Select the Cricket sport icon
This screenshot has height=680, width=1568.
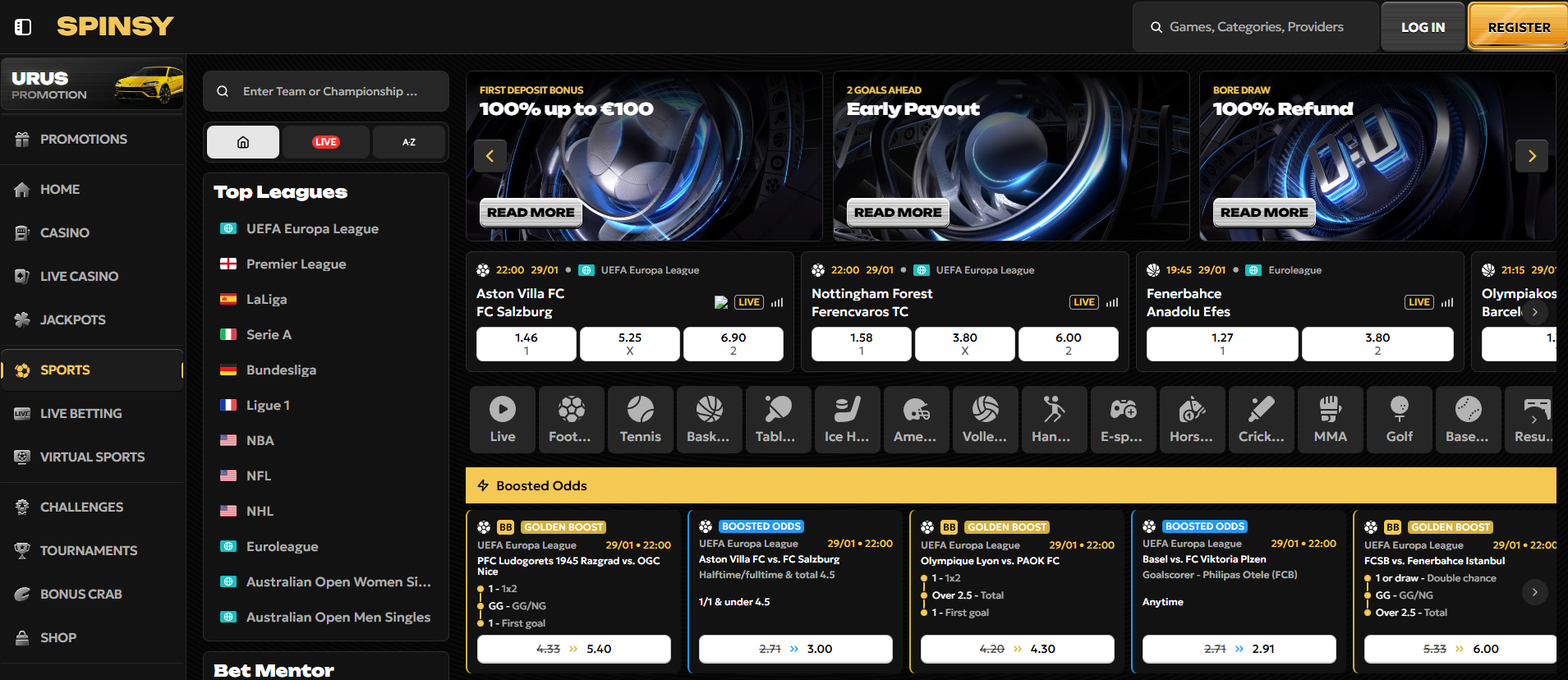pos(1262,420)
